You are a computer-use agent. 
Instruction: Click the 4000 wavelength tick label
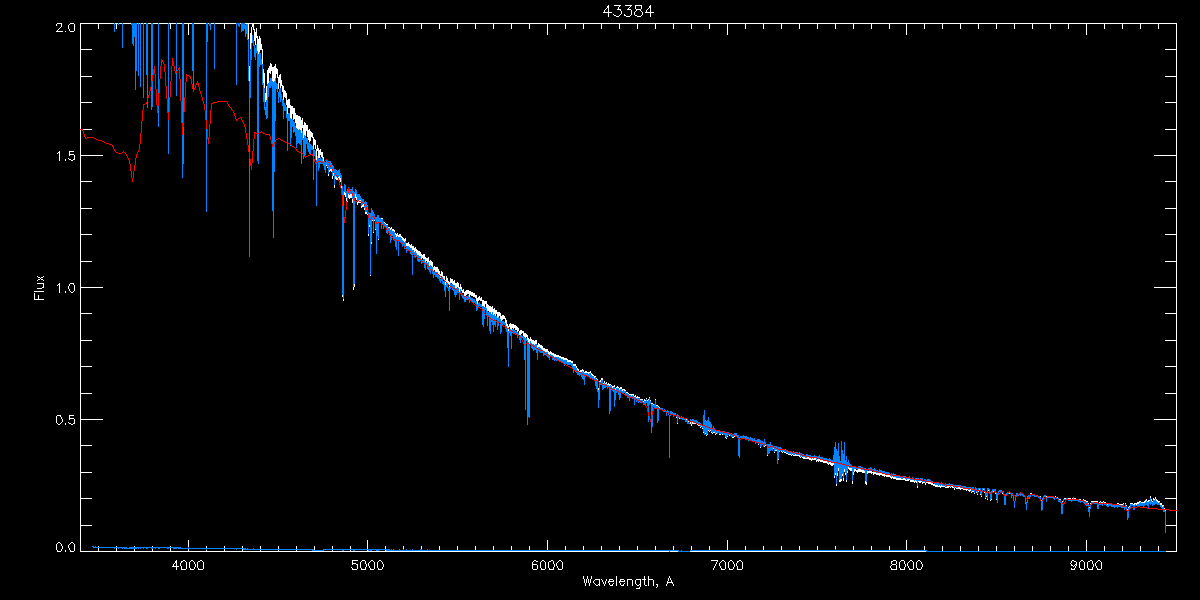coord(188,566)
